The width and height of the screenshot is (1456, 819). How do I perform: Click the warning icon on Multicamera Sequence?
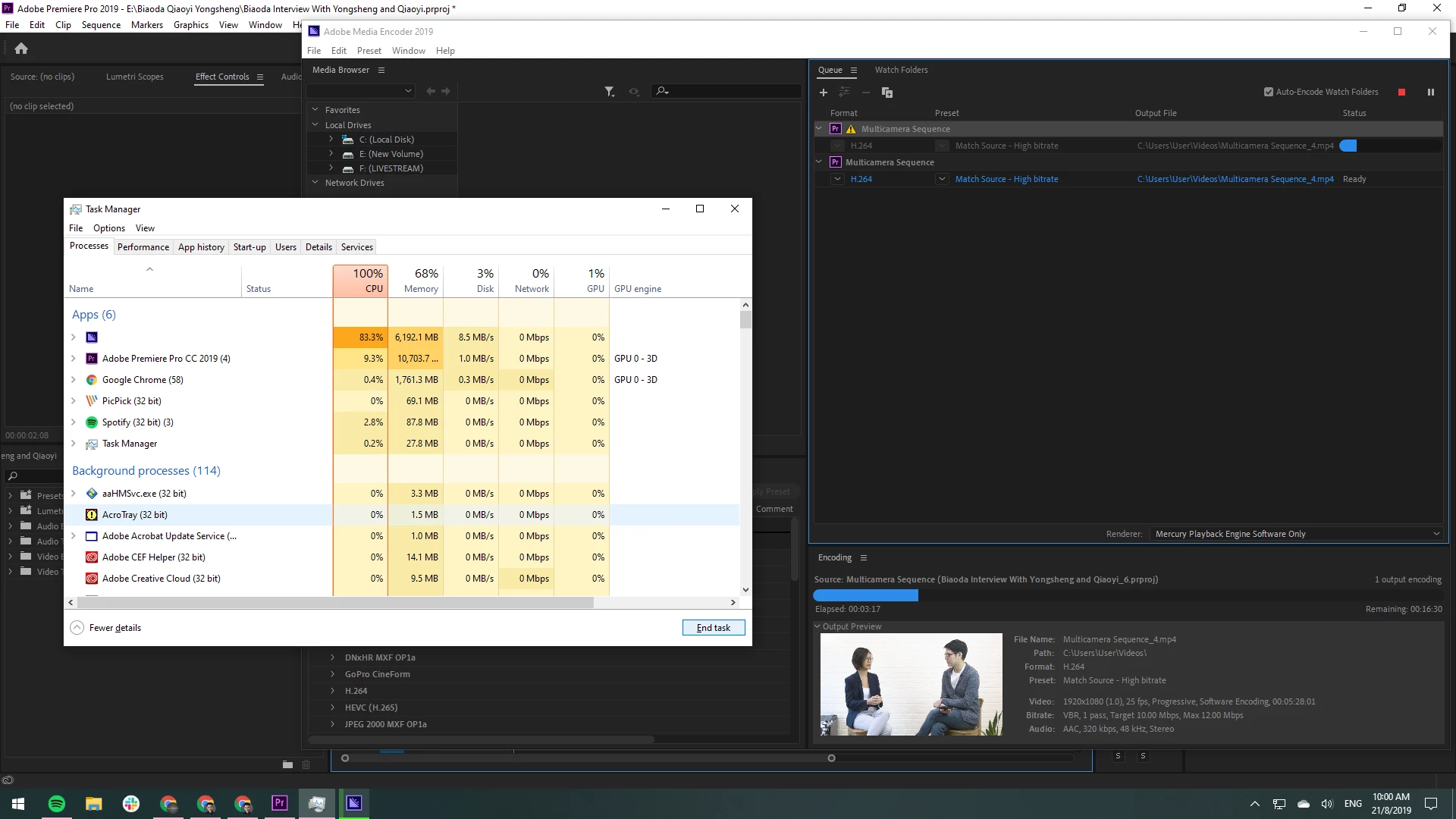pyautogui.click(x=851, y=129)
